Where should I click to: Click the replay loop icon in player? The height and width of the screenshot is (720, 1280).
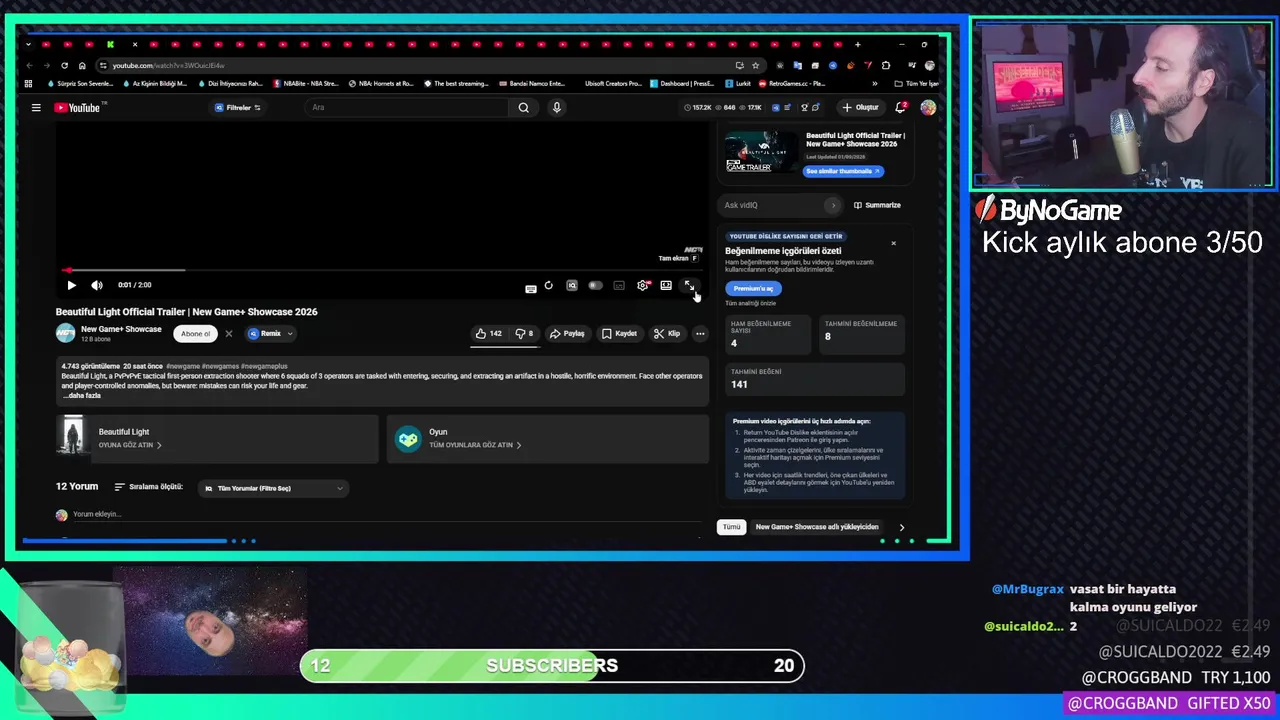tap(548, 286)
